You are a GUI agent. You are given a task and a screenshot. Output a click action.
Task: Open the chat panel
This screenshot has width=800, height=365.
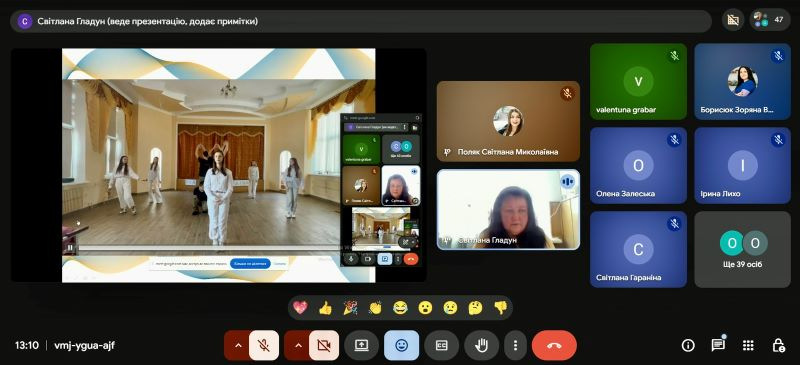coord(718,346)
